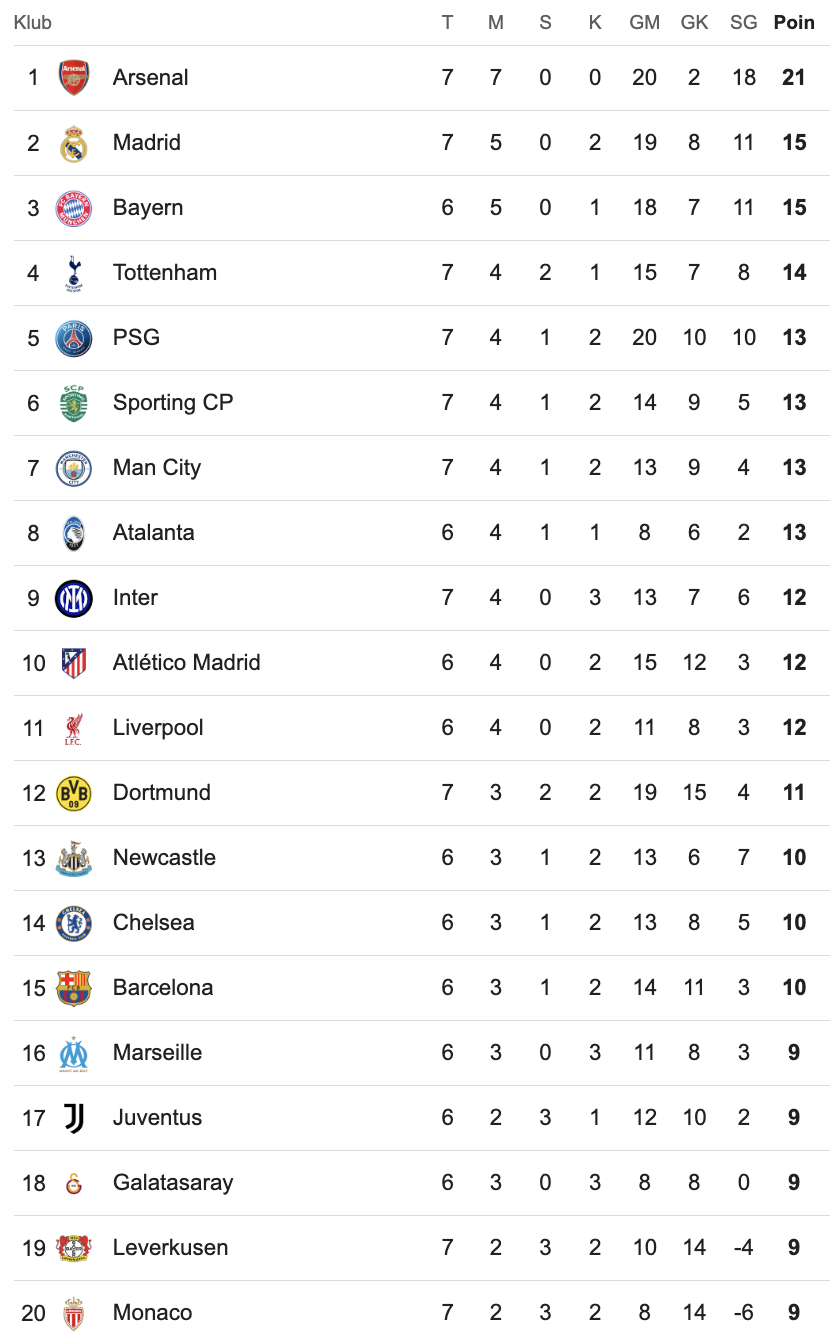This screenshot has height=1344, width=830.
Task: Click the Arsenal club crest icon
Action: point(74,78)
